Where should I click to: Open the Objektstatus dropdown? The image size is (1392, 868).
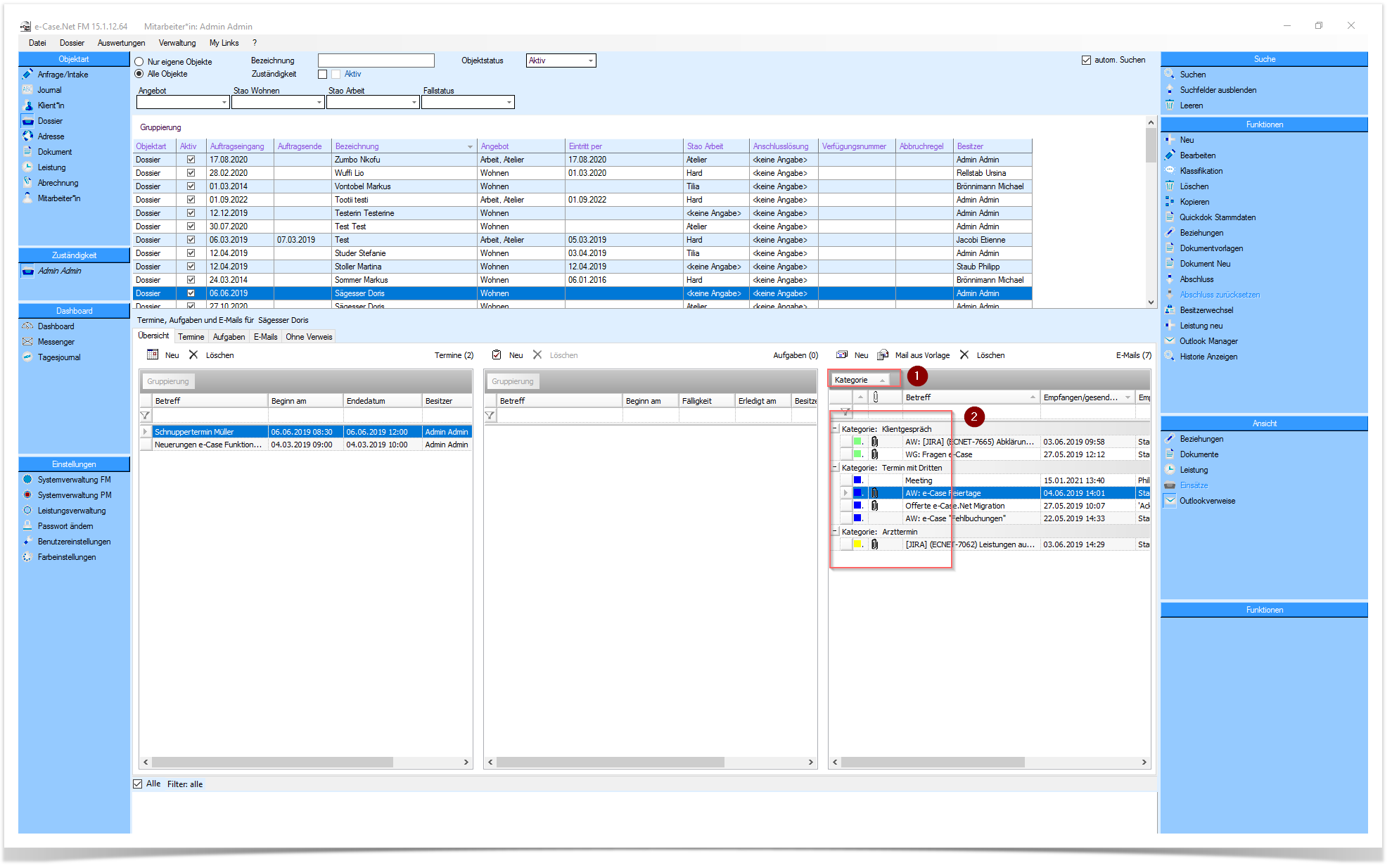tap(590, 60)
